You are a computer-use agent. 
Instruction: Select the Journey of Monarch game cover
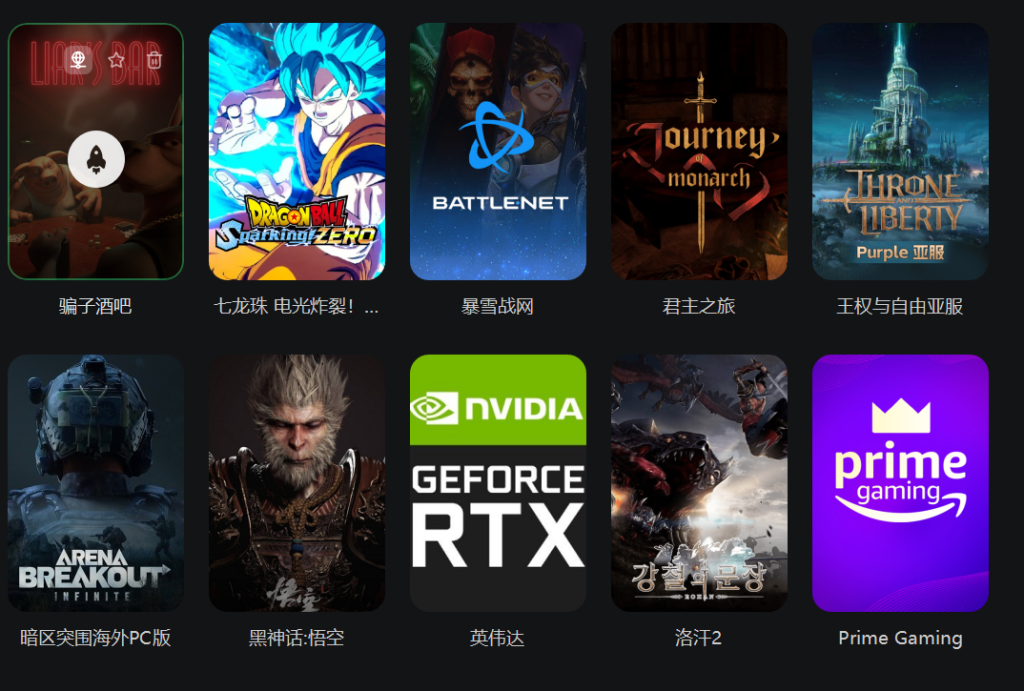(x=699, y=152)
